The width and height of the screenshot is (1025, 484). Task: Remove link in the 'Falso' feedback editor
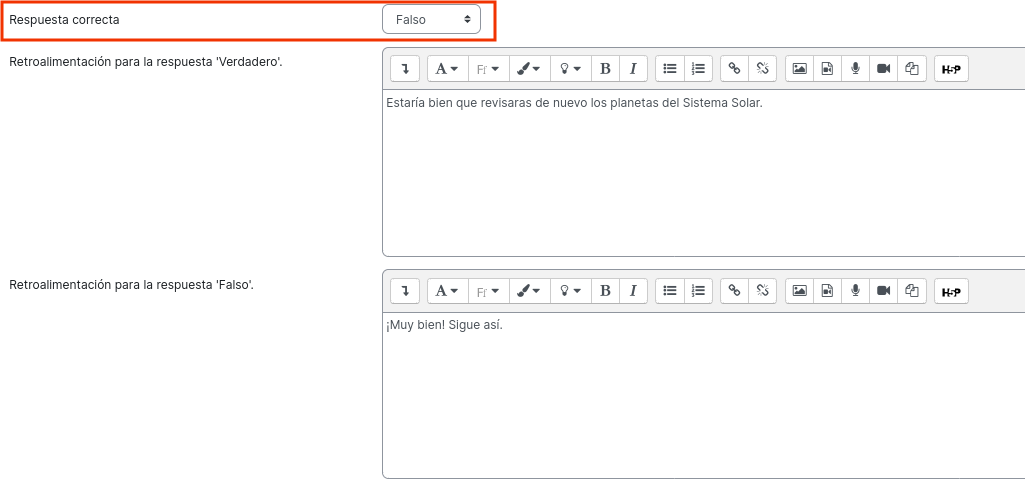762,291
